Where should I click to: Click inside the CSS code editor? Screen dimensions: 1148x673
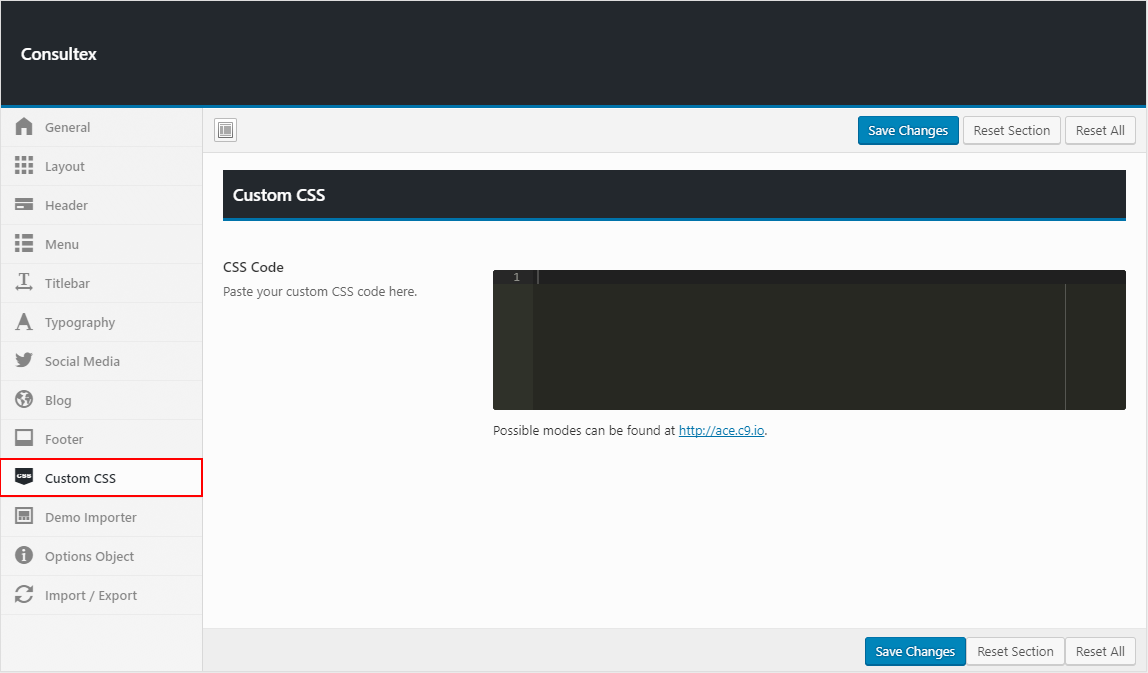(x=800, y=340)
